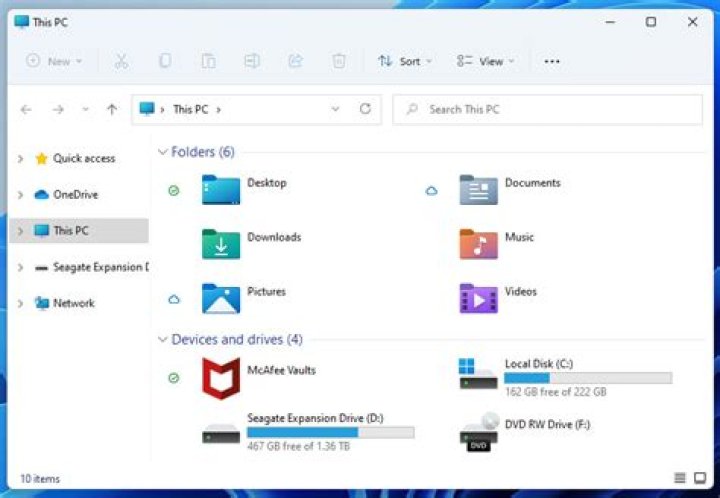Collapse the Folders (6) group
The width and height of the screenshot is (720, 498).
point(162,152)
